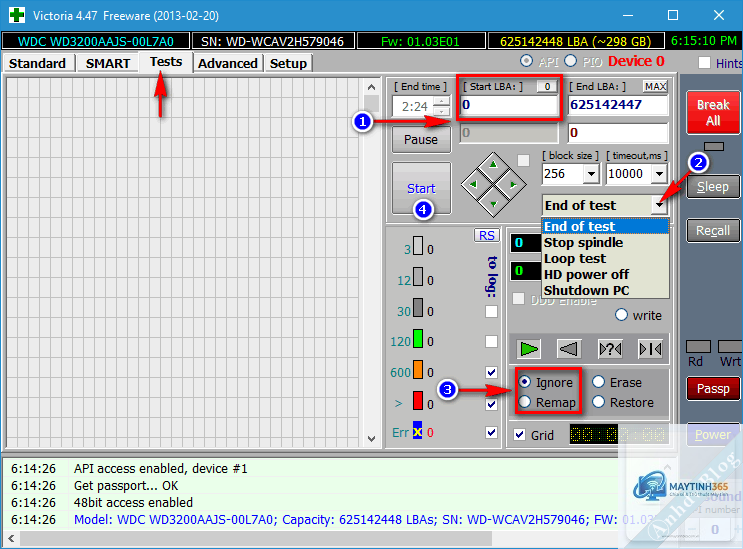Click the RS reset counters button

(x=487, y=235)
